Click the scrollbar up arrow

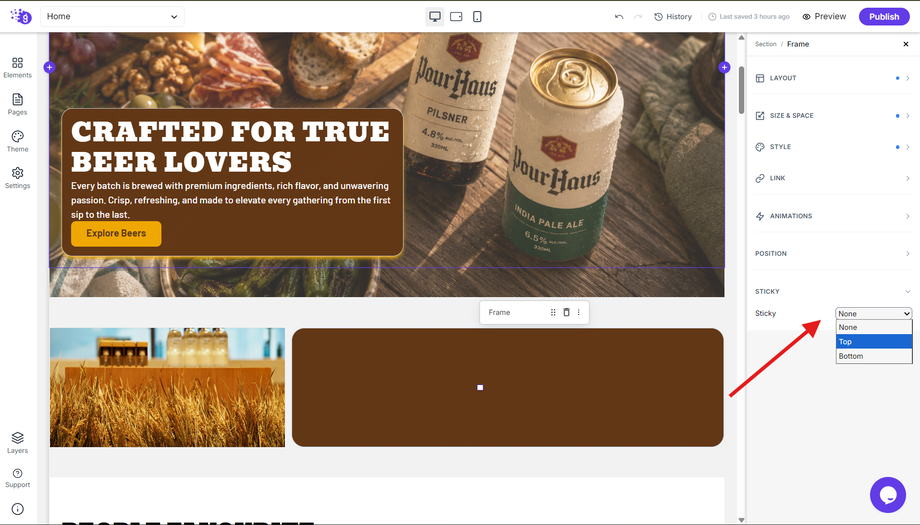pyautogui.click(x=741, y=38)
